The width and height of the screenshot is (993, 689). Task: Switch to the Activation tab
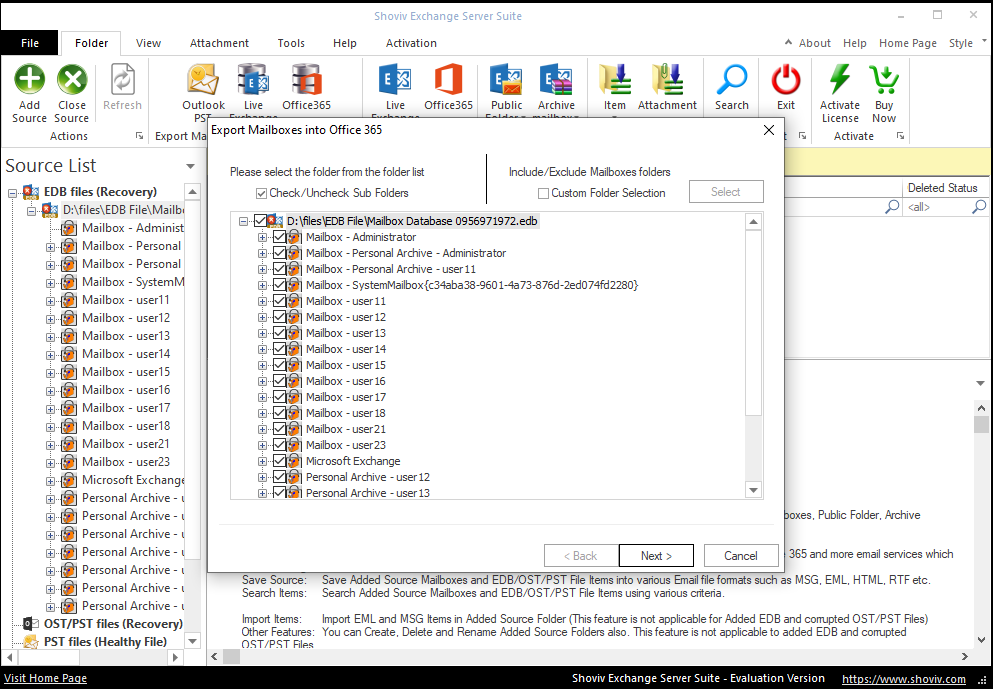coord(411,43)
